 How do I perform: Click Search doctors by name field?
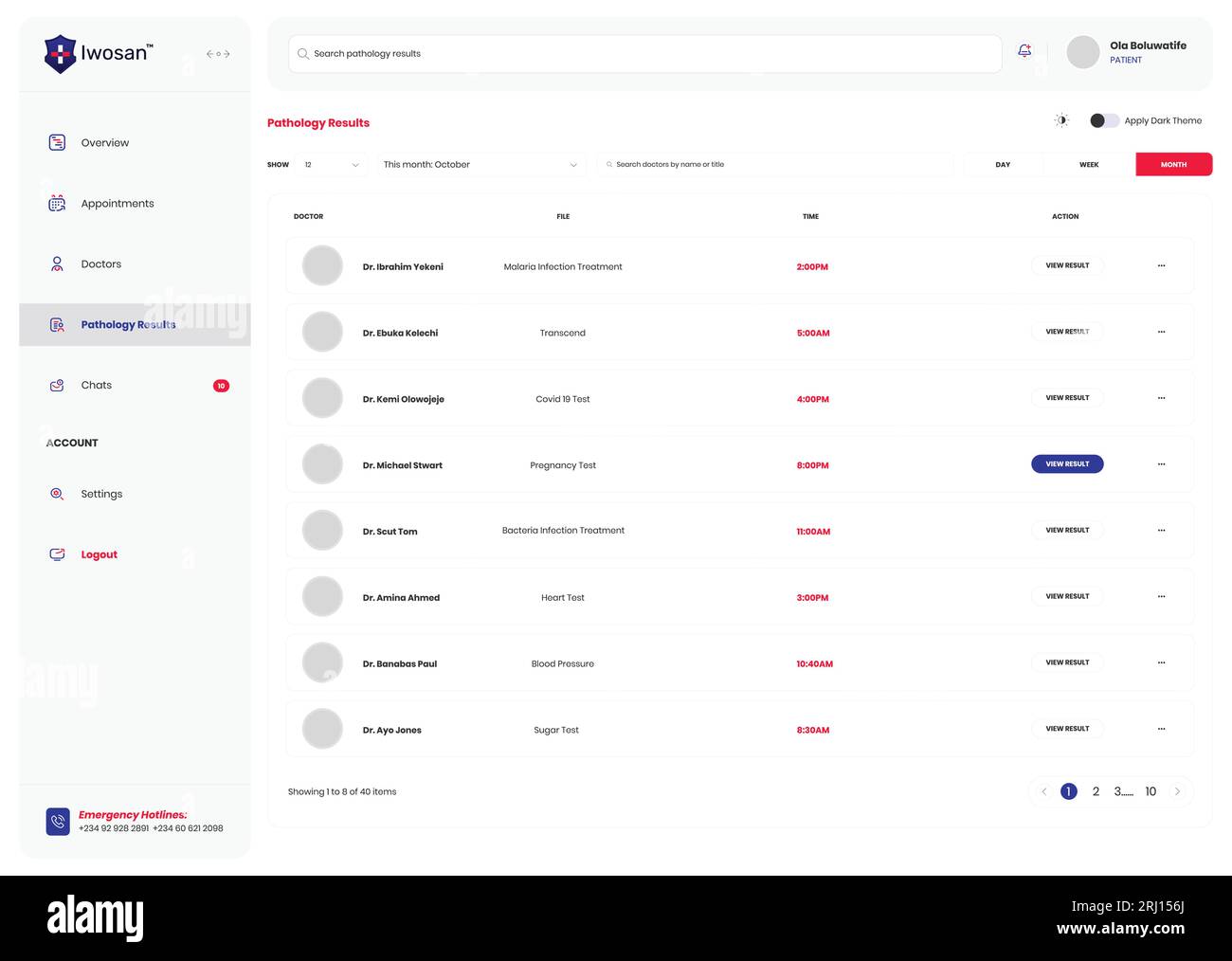pos(775,165)
